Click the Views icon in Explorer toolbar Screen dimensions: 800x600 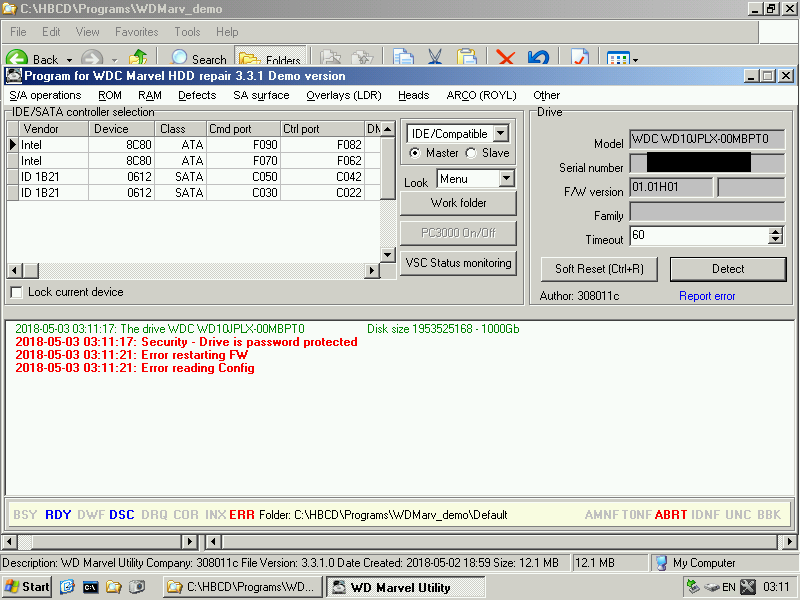618,59
